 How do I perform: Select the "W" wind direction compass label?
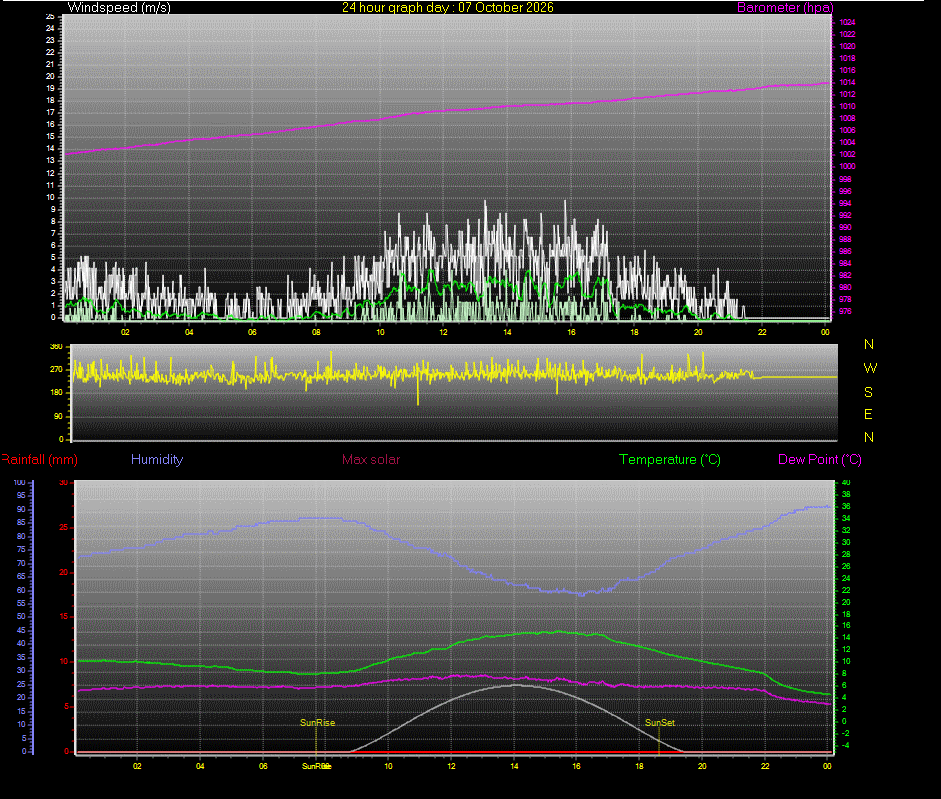point(870,368)
